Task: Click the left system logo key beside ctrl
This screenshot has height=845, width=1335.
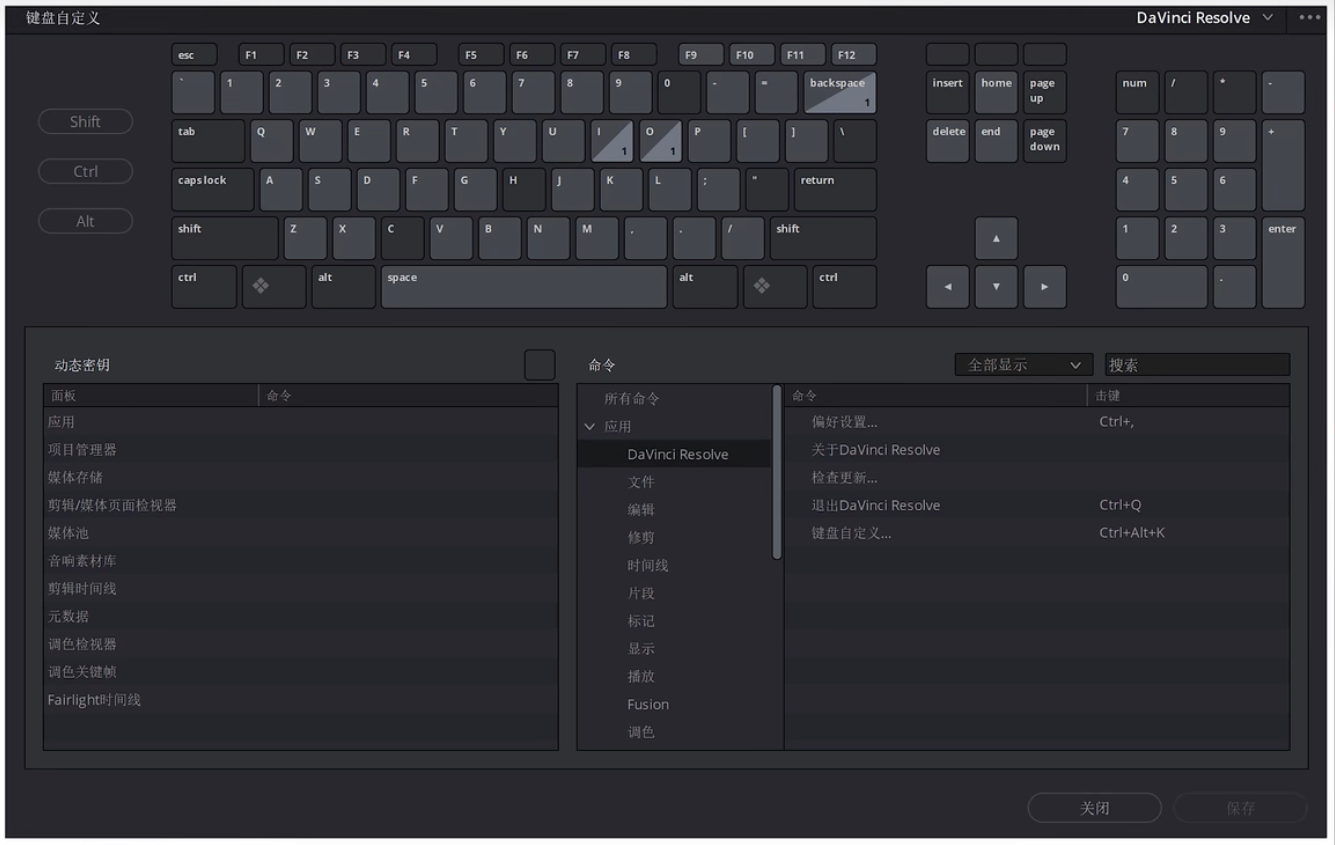Action: [x=274, y=287]
